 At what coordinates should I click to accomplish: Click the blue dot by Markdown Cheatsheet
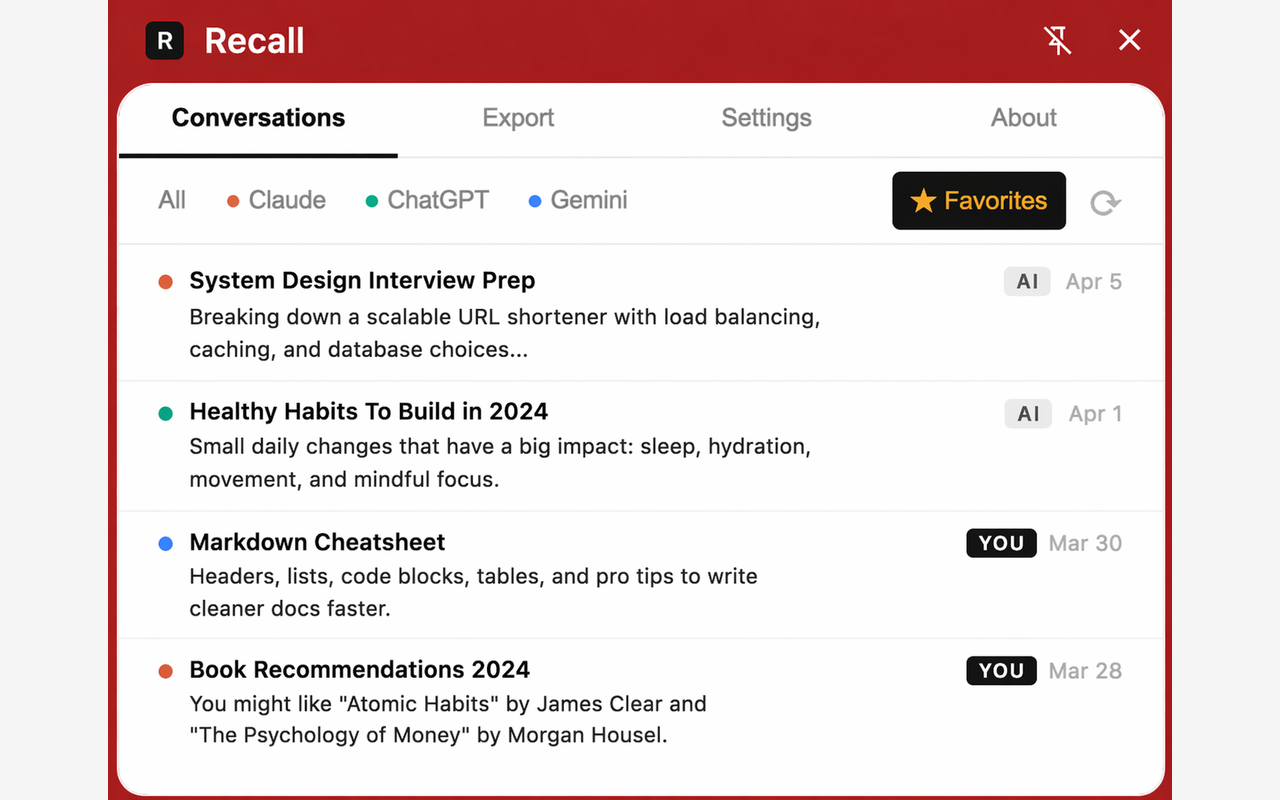[x=166, y=544]
